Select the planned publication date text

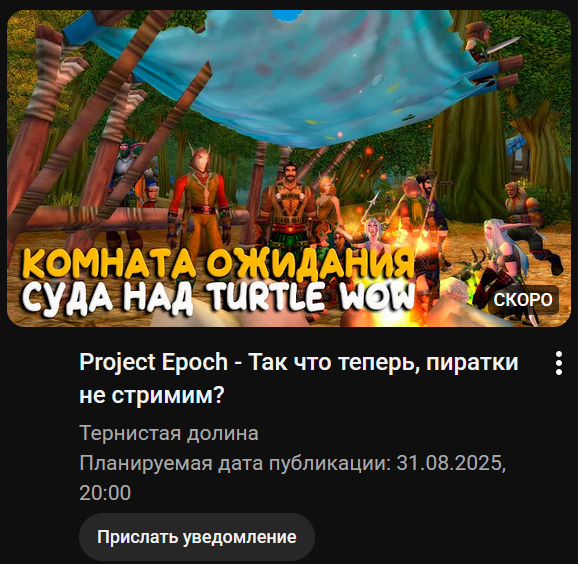(293, 478)
